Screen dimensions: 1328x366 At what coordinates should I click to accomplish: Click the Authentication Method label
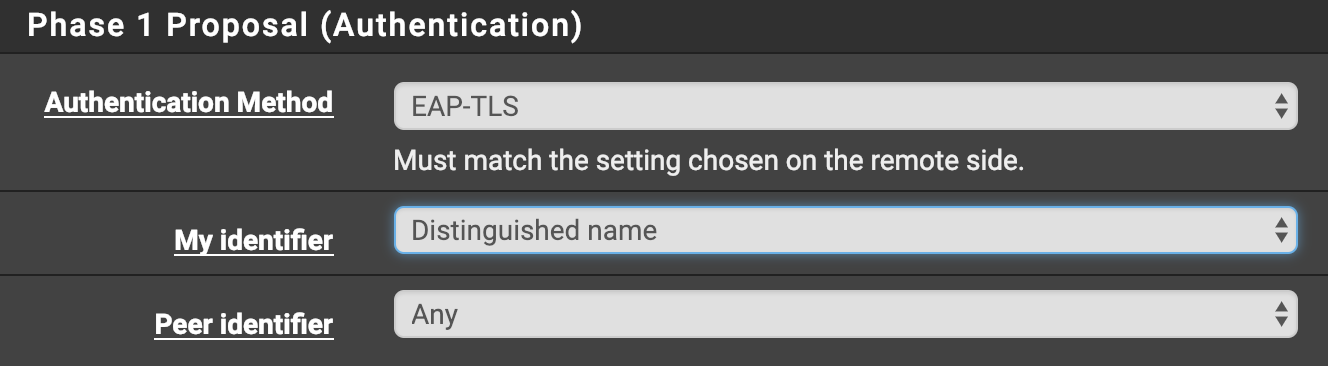(x=189, y=102)
